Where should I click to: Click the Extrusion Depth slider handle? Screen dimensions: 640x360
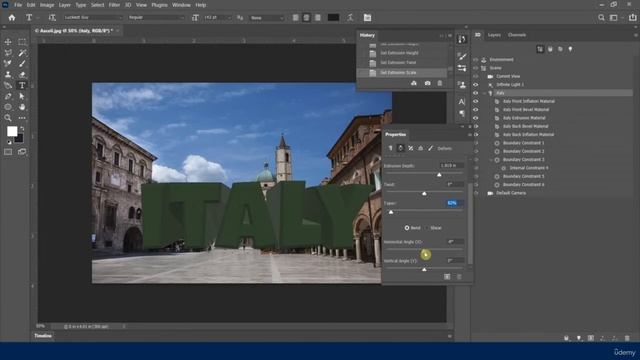[x=439, y=175]
